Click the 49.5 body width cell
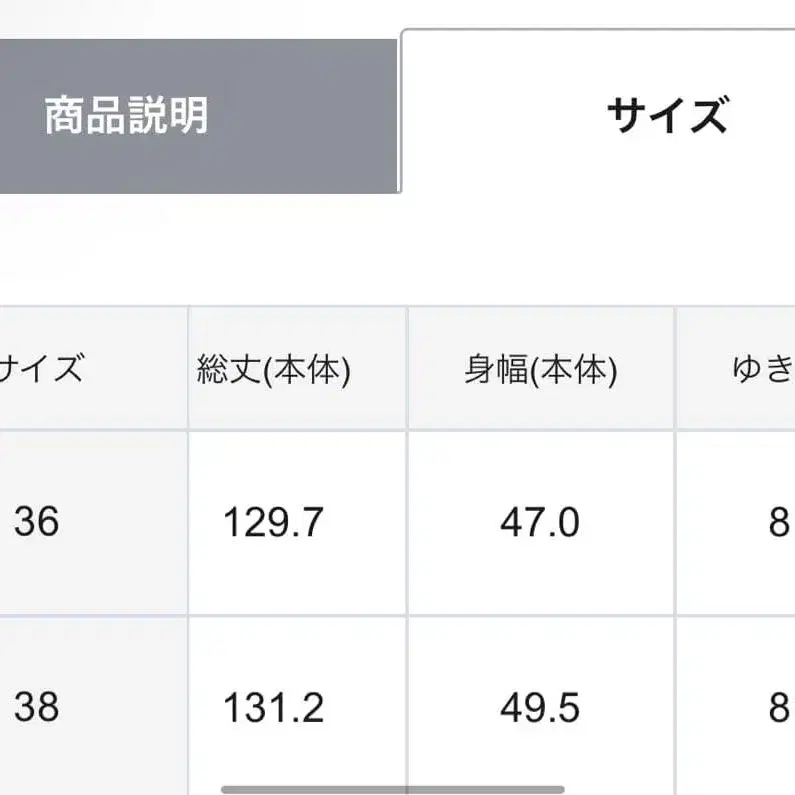The image size is (795, 795). tap(540, 708)
